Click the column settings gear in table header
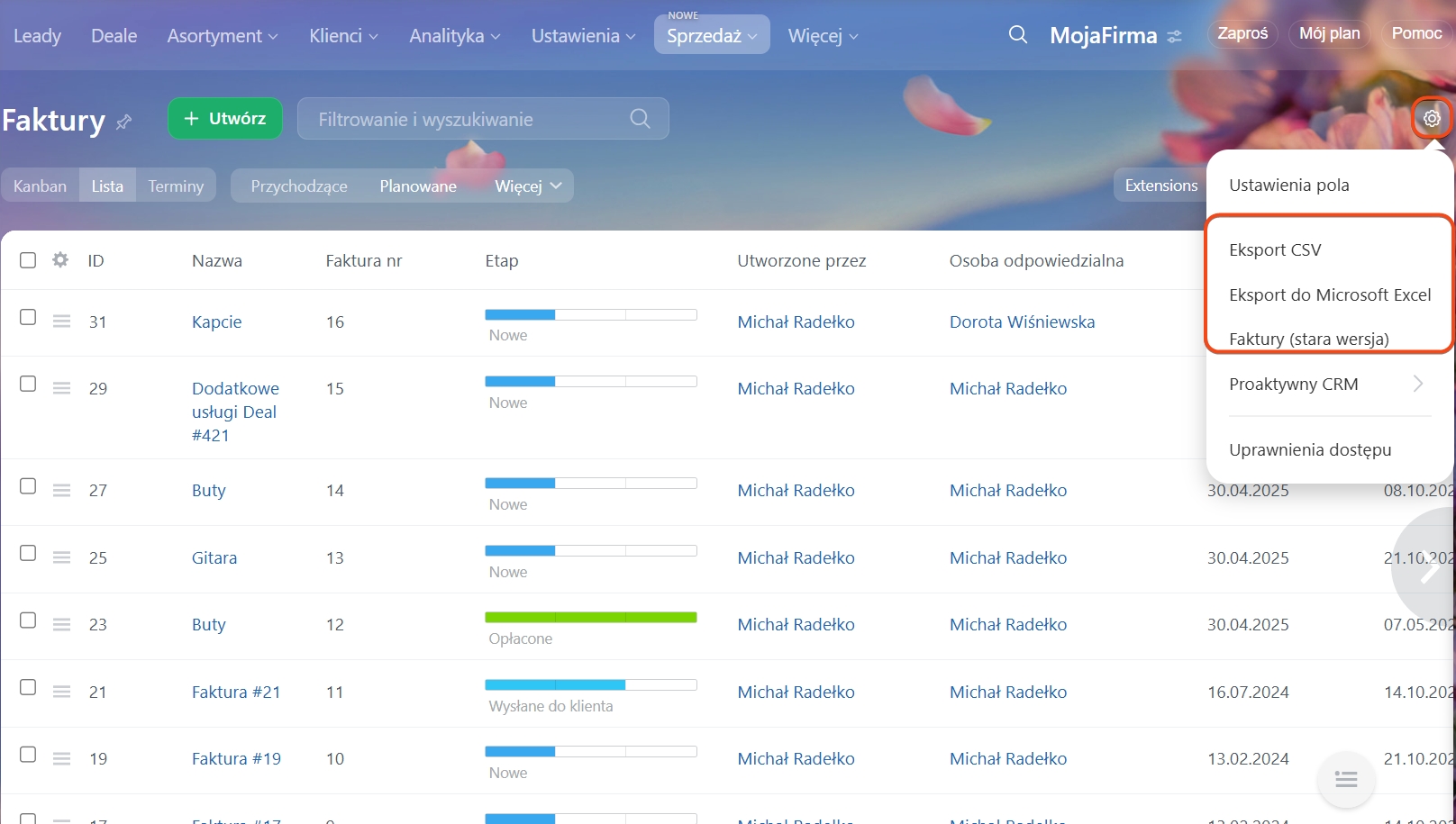The width and height of the screenshot is (1456, 824). coord(60,260)
